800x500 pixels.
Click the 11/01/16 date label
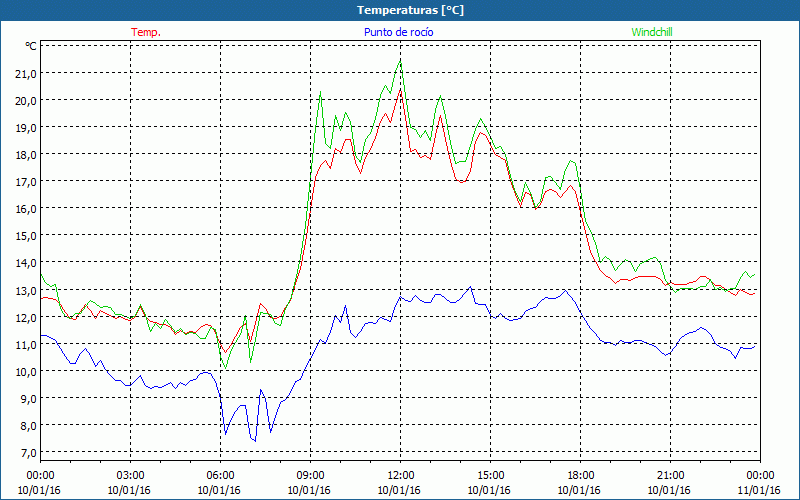[x=759, y=490]
